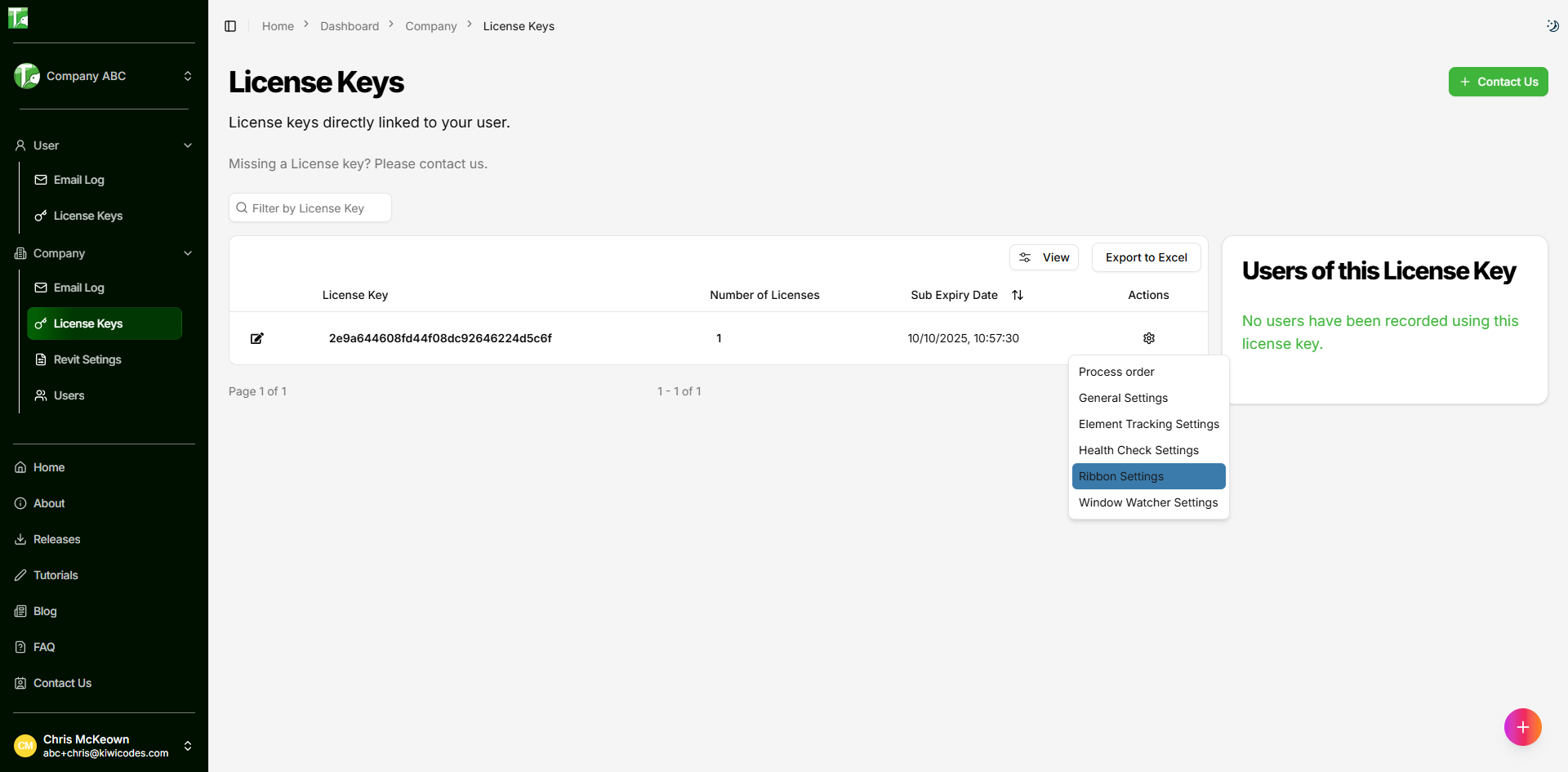Open Tutorials in the sidebar
The image size is (1568, 772).
click(56, 575)
